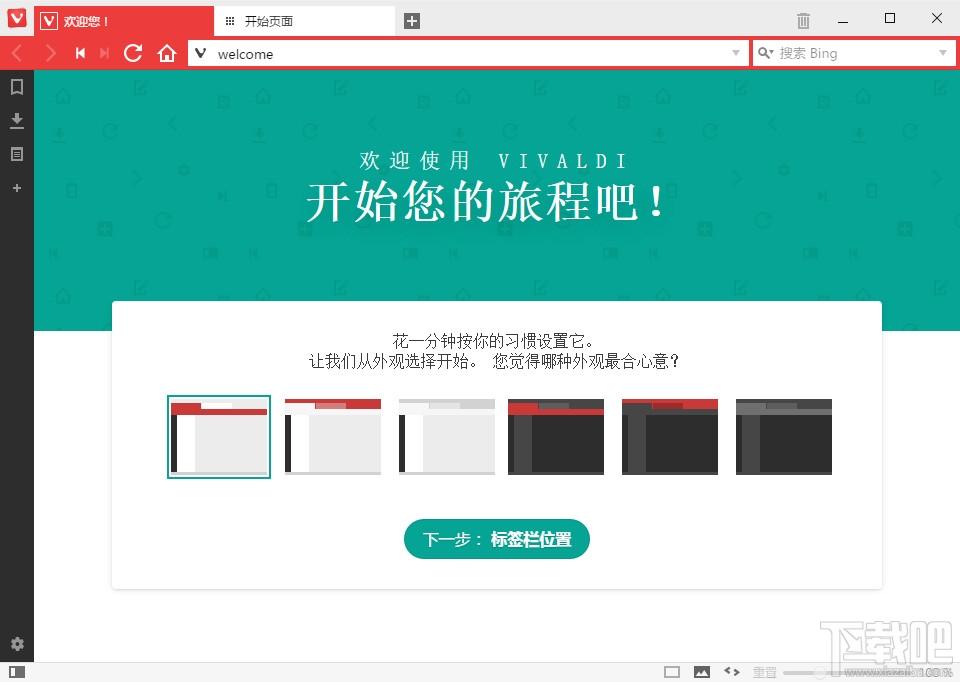Open page actions code icon

732,672
